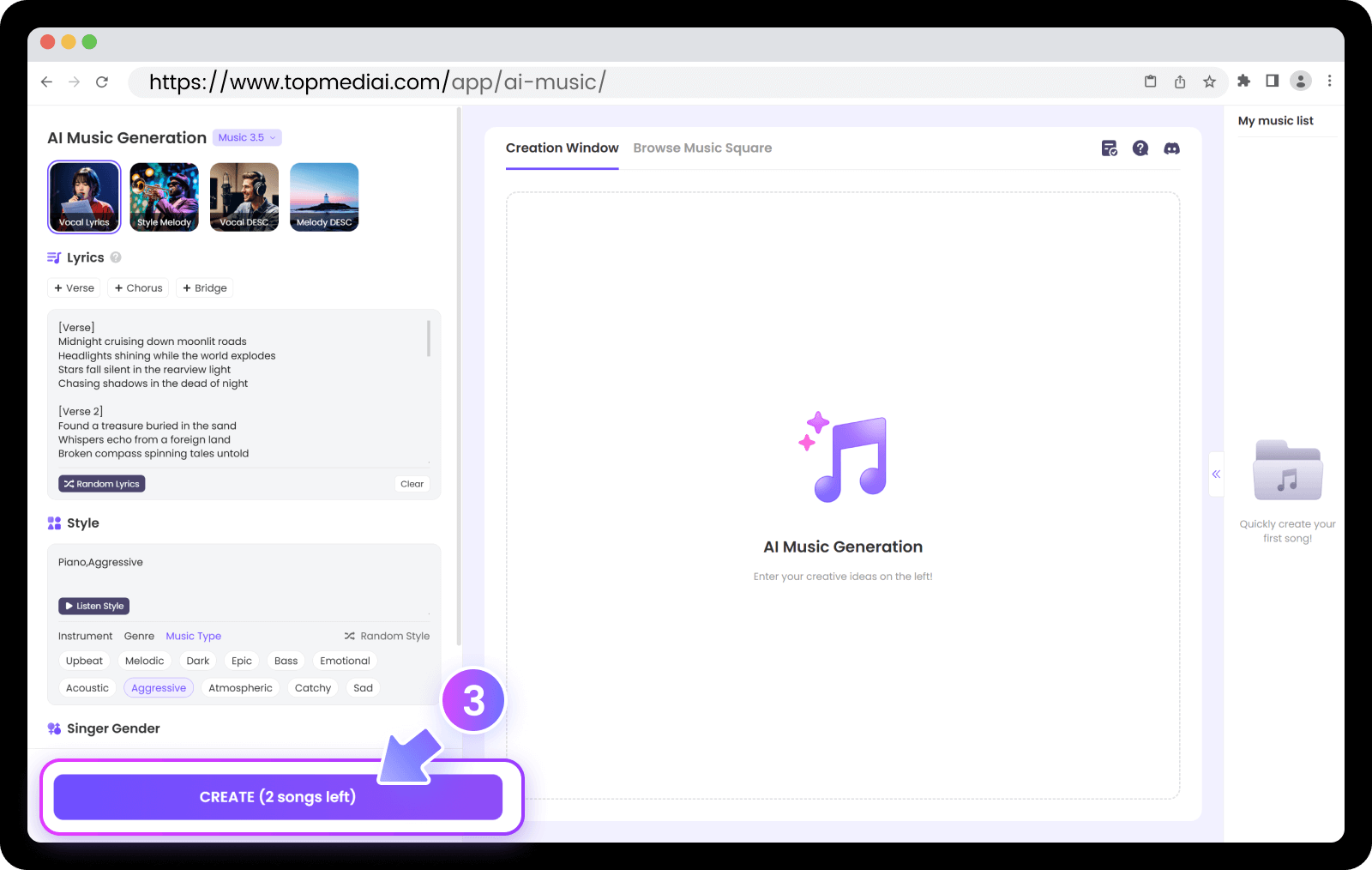Toggle the Dark style tag
The image size is (1372, 870).
[198, 661]
